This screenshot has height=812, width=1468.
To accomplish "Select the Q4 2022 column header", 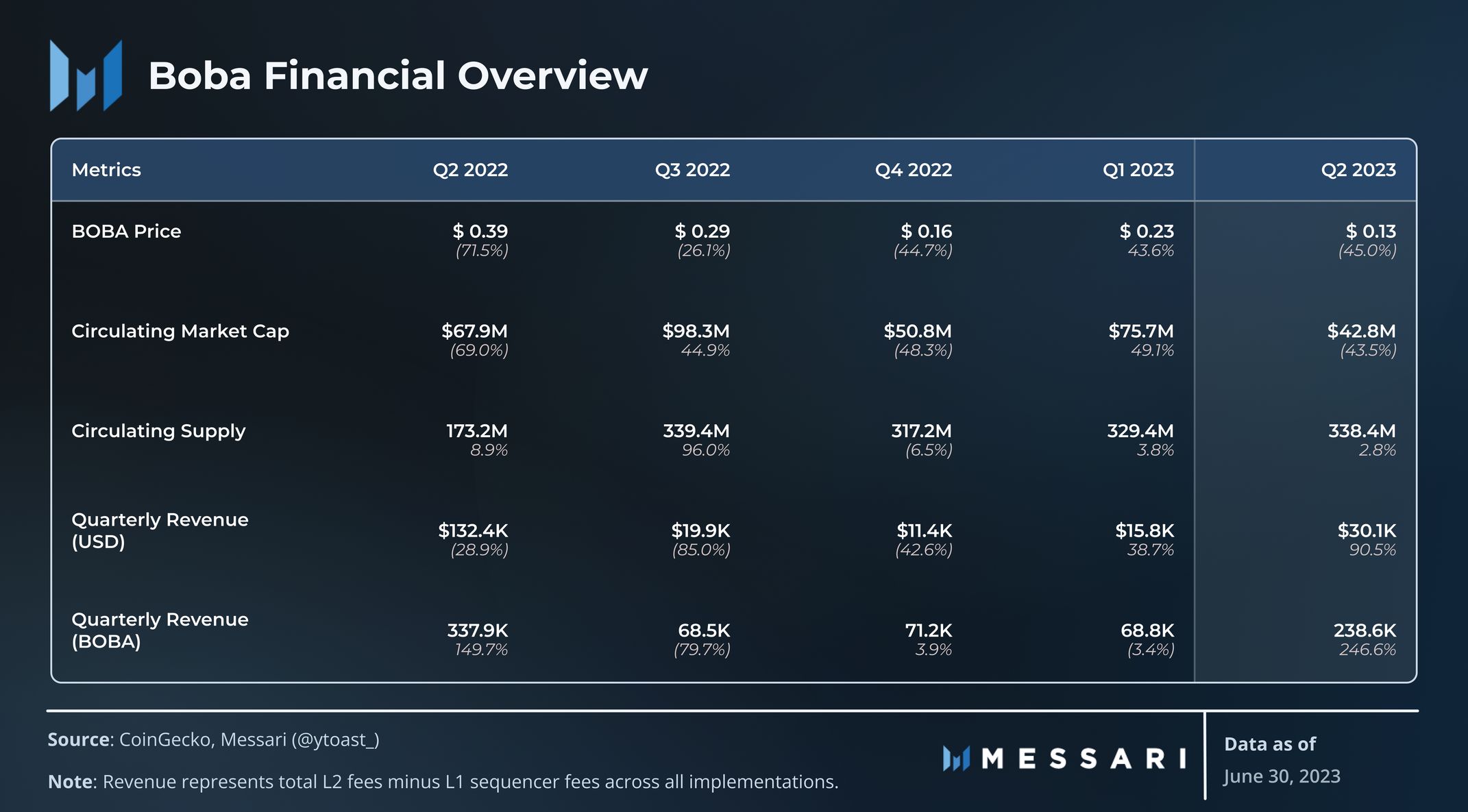I will (x=914, y=170).
